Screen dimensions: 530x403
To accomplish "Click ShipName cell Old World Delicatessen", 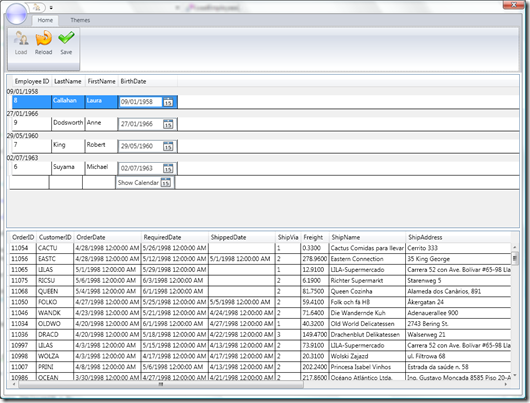I will (x=367, y=324).
